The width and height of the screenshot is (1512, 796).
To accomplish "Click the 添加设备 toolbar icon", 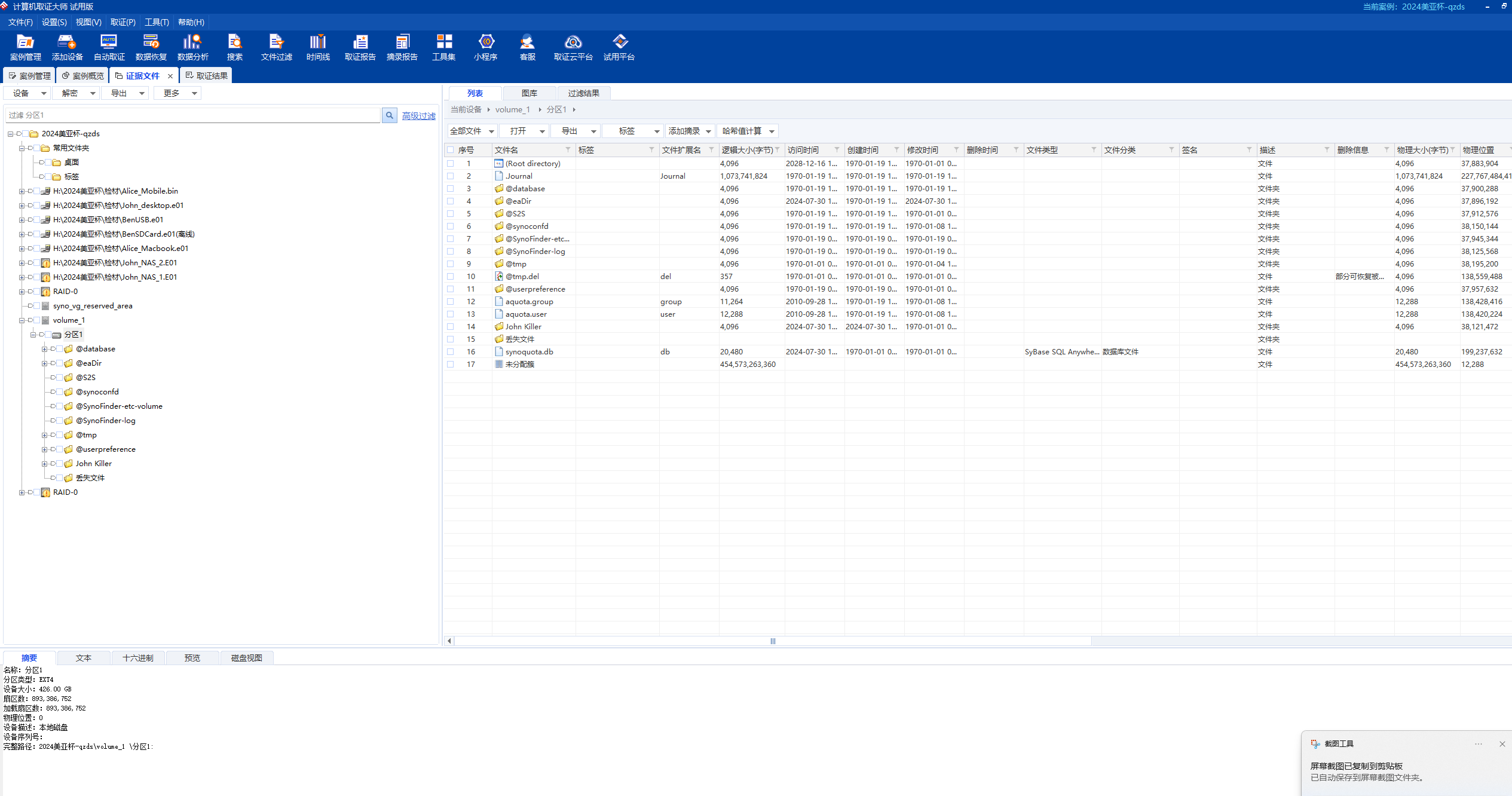I will click(x=67, y=47).
